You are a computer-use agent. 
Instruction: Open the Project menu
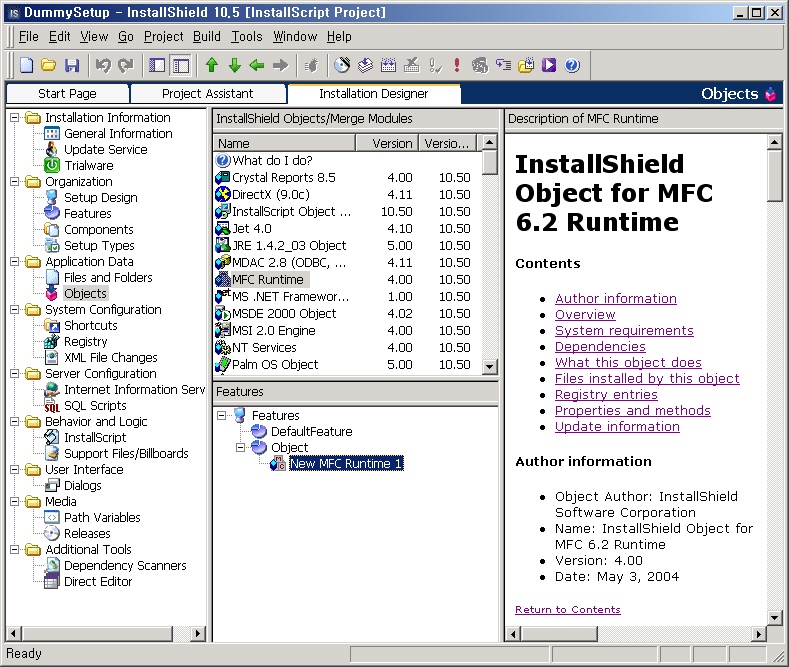pos(164,37)
